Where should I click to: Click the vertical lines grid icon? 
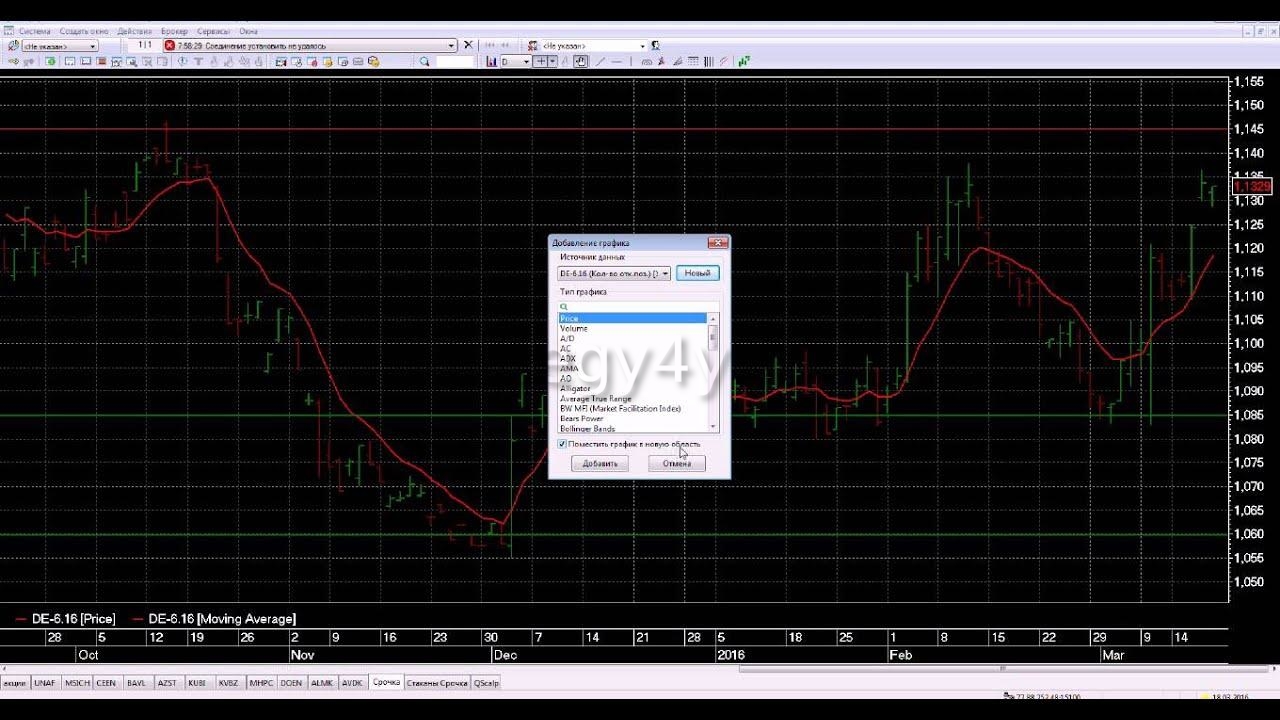(x=709, y=62)
